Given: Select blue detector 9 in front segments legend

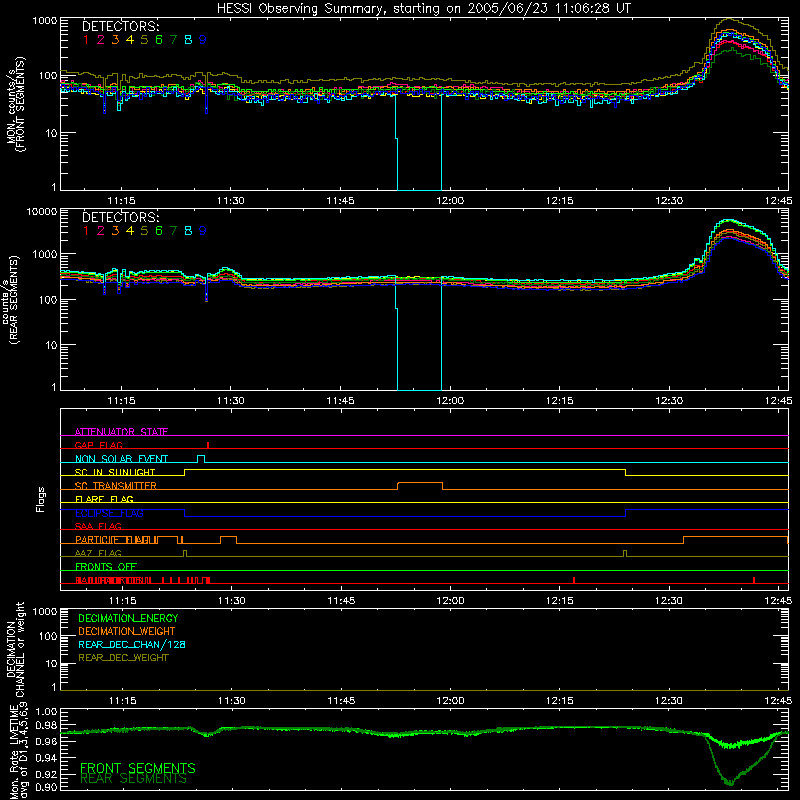Looking at the screenshot, I should (x=203, y=40).
